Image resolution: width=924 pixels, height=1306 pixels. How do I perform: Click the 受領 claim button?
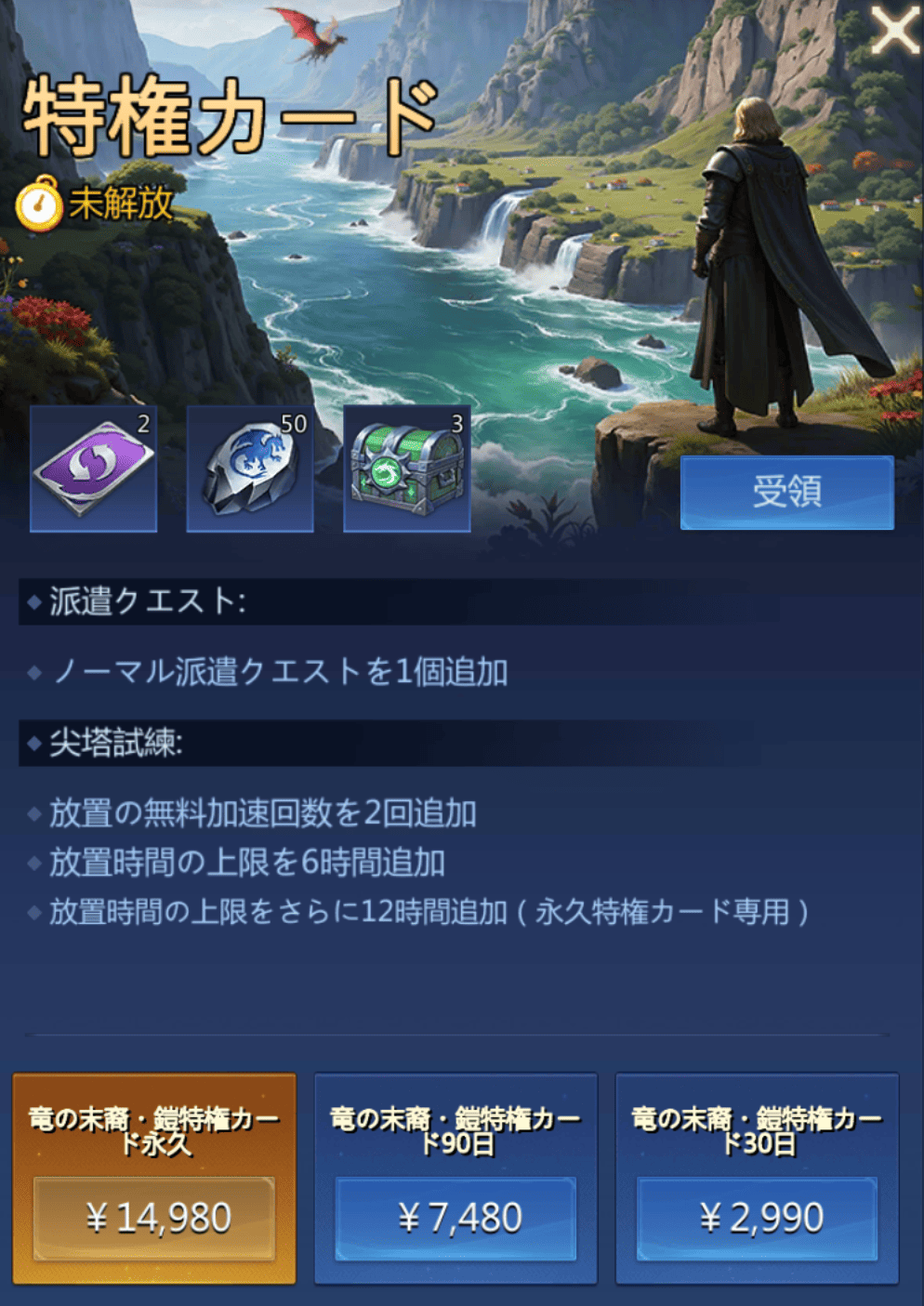[787, 493]
